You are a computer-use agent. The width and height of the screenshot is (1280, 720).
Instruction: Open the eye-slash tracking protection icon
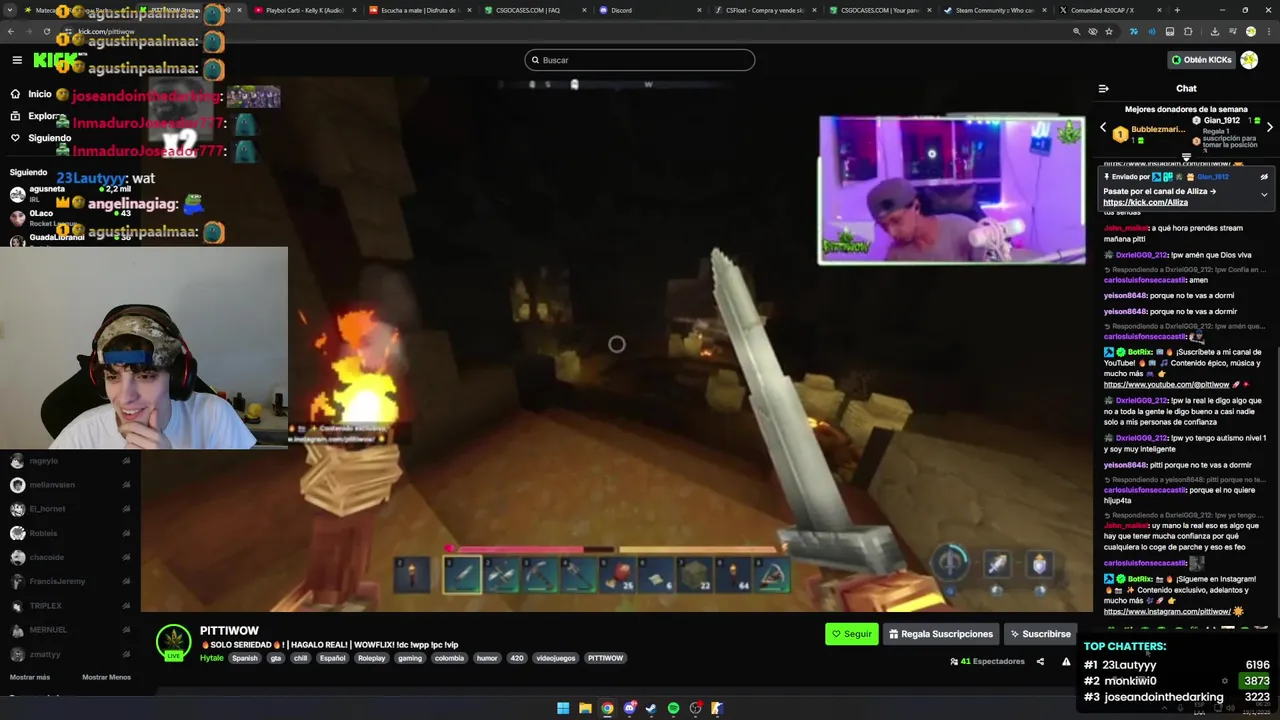[1093, 32]
